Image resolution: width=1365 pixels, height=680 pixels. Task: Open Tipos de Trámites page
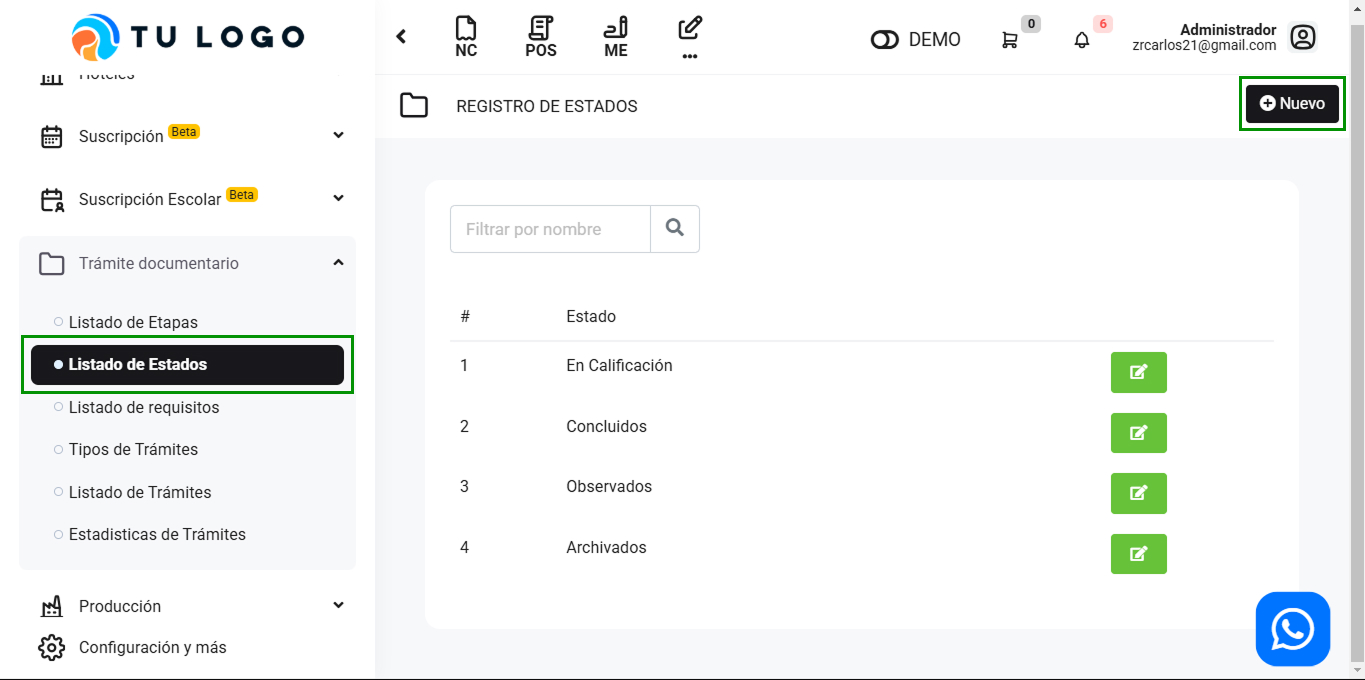click(133, 449)
